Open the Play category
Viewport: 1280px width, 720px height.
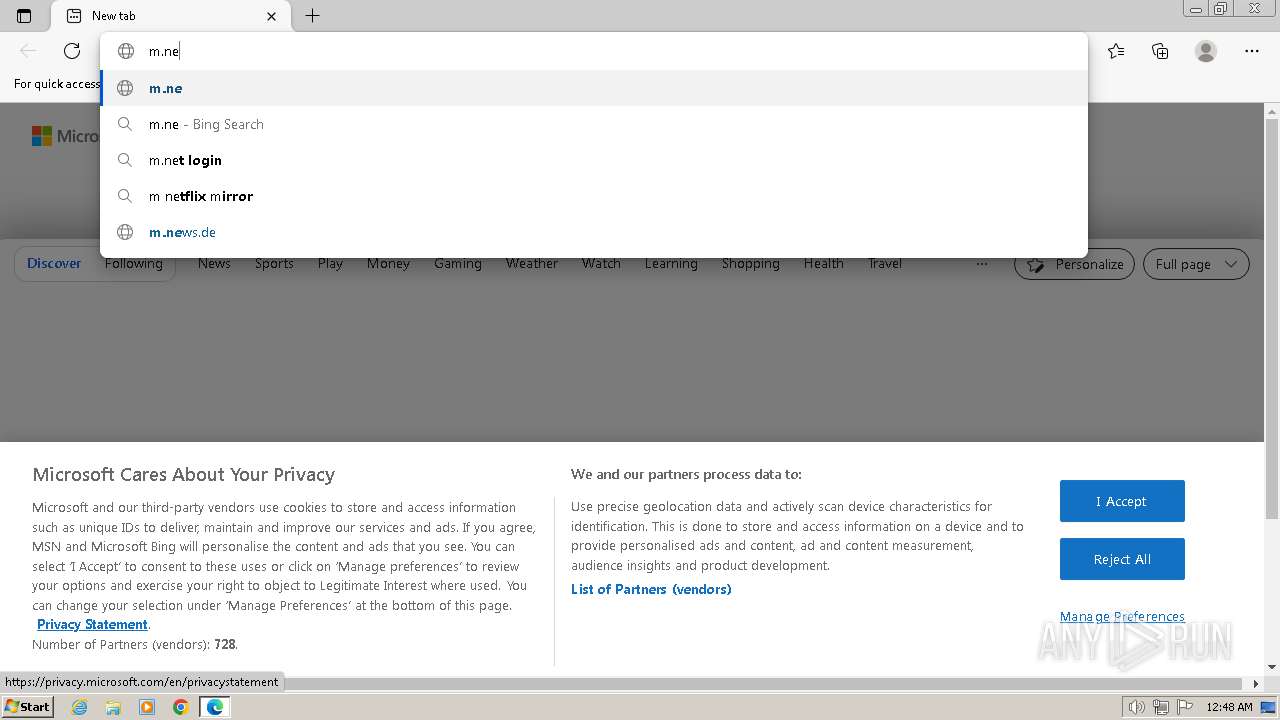coord(330,264)
